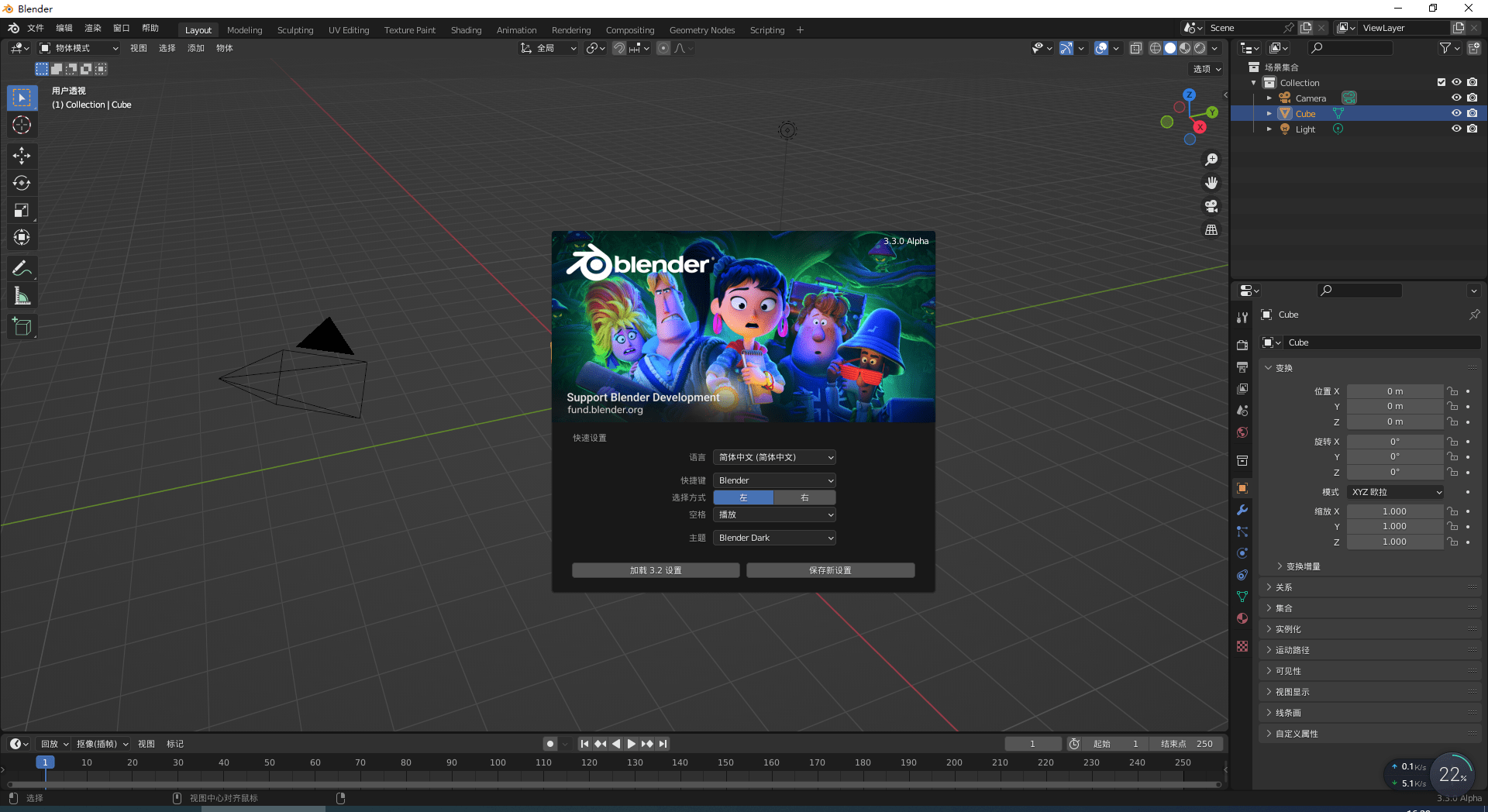This screenshot has width=1488, height=812.
Task: Choose right-click select option '右'
Action: pyautogui.click(x=805, y=497)
